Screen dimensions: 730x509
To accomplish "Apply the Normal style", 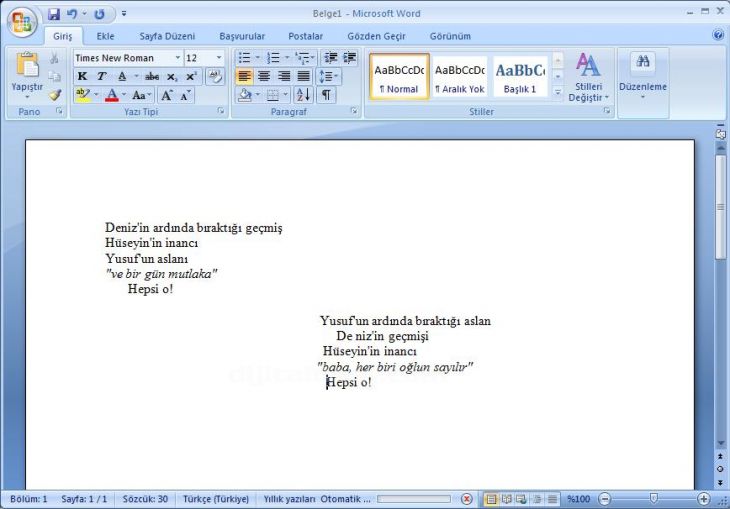I will [x=399, y=76].
